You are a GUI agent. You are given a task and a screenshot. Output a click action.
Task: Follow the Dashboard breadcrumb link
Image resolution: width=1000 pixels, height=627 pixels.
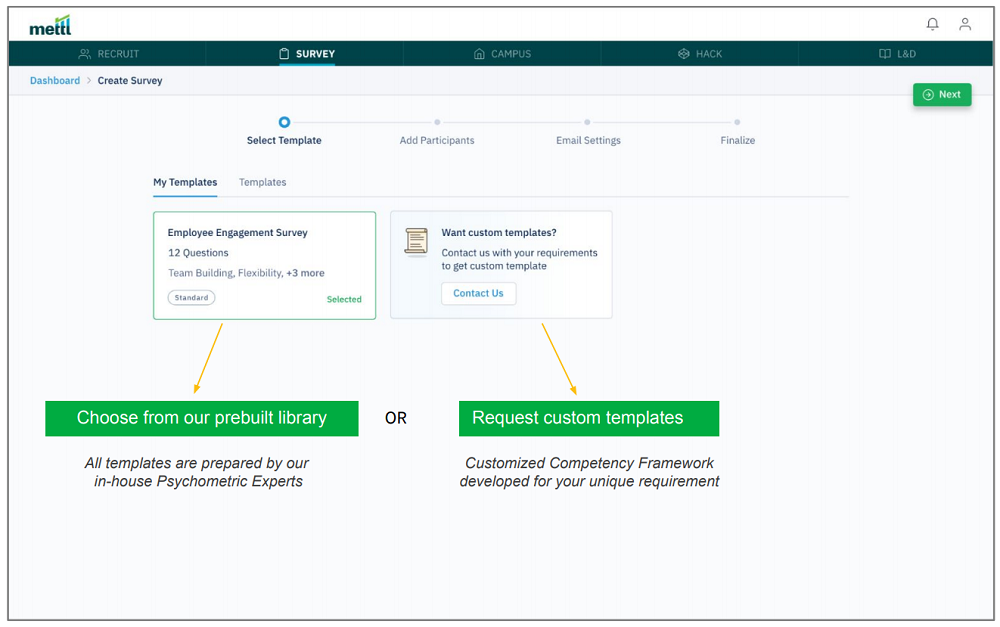tap(55, 80)
